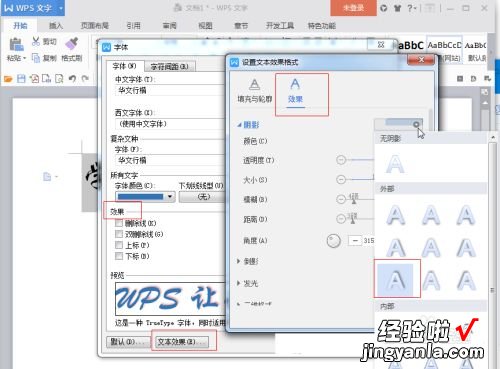Image resolution: width=500 pixels, height=369 pixels.
Task: Click the 默认 default button
Action: click(128, 342)
